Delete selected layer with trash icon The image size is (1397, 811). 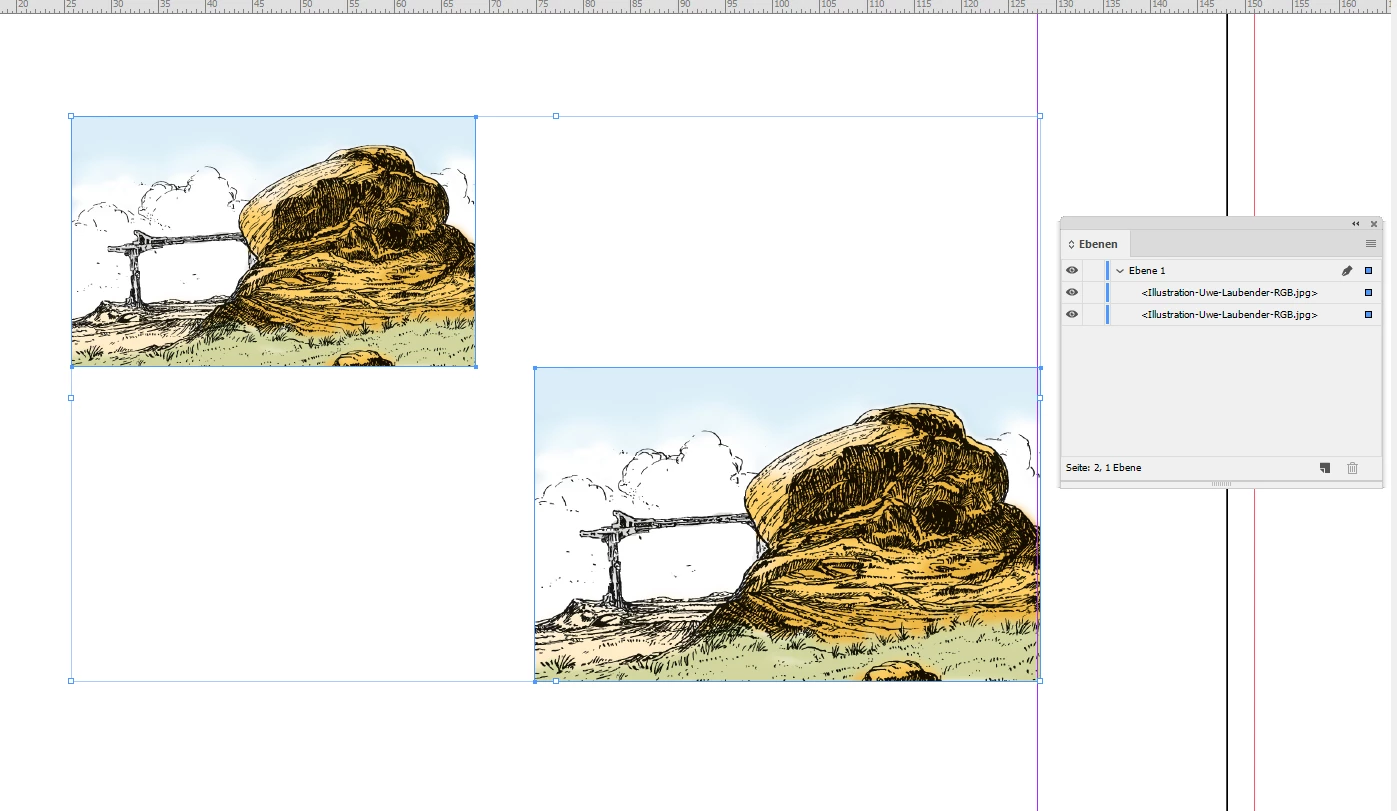pyautogui.click(x=1353, y=468)
